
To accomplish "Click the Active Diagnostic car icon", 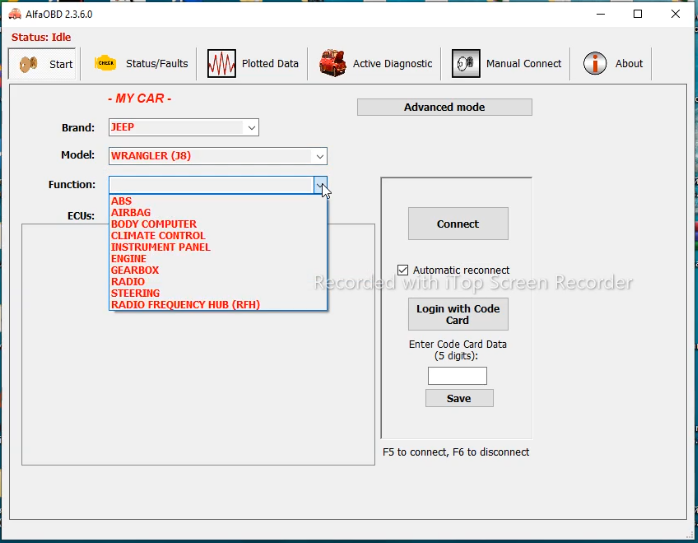I will click(333, 63).
